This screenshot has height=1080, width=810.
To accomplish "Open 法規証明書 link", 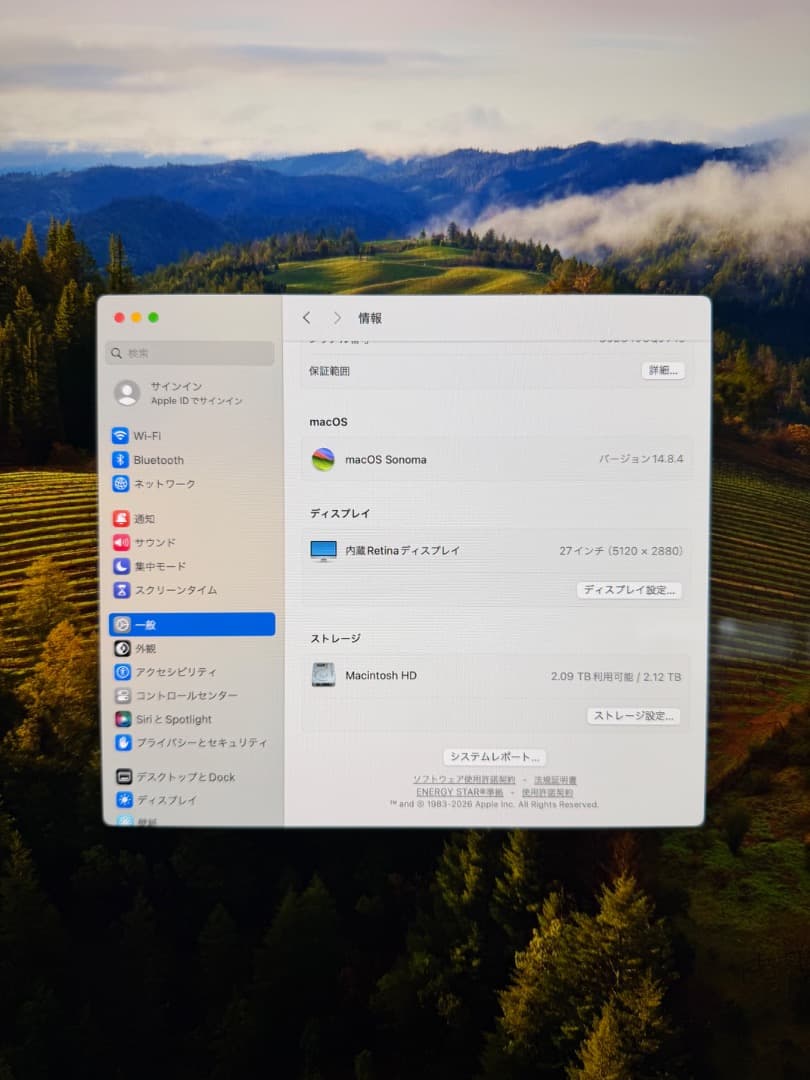I will [555, 780].
